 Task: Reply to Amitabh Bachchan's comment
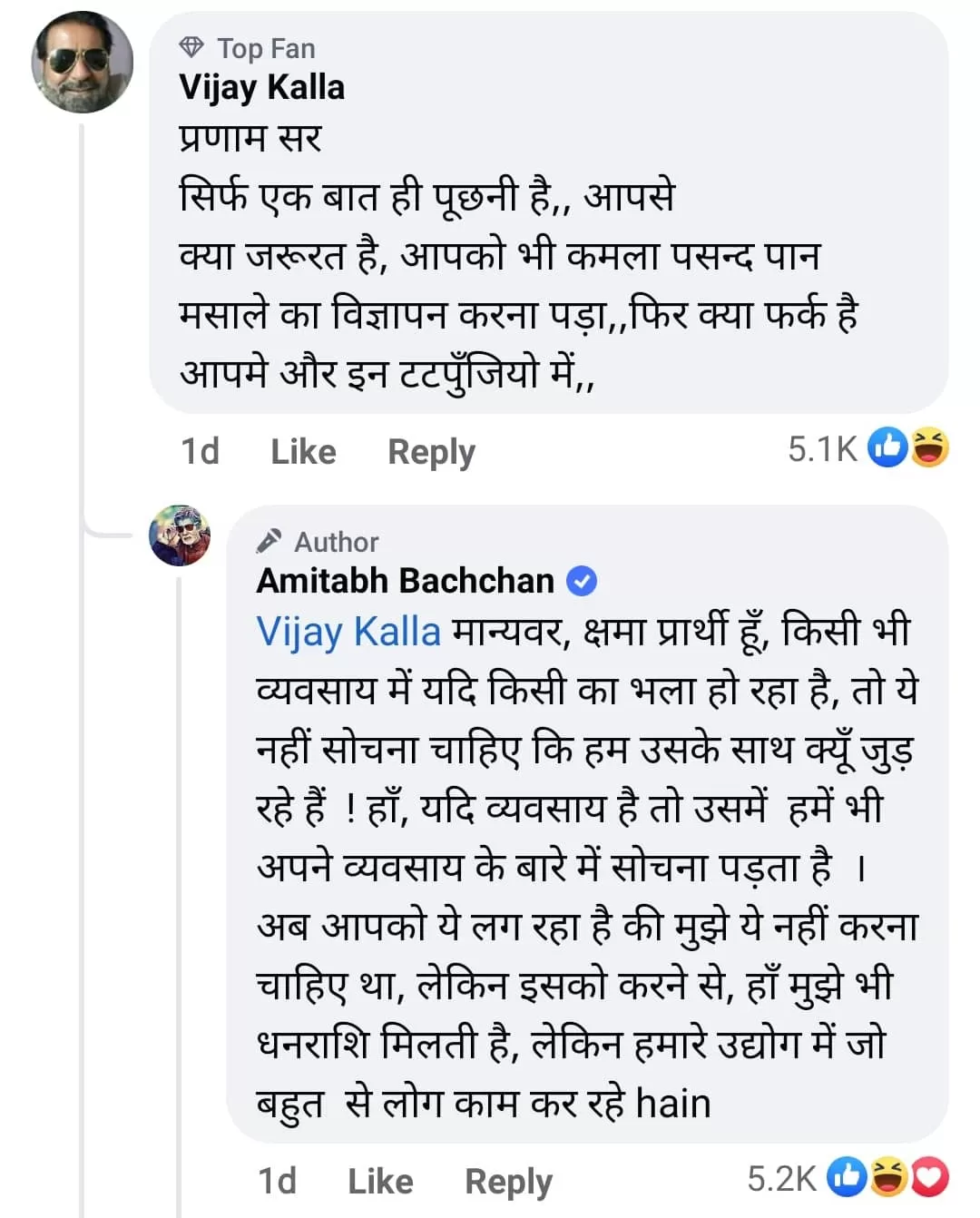tap(508, 1180)
